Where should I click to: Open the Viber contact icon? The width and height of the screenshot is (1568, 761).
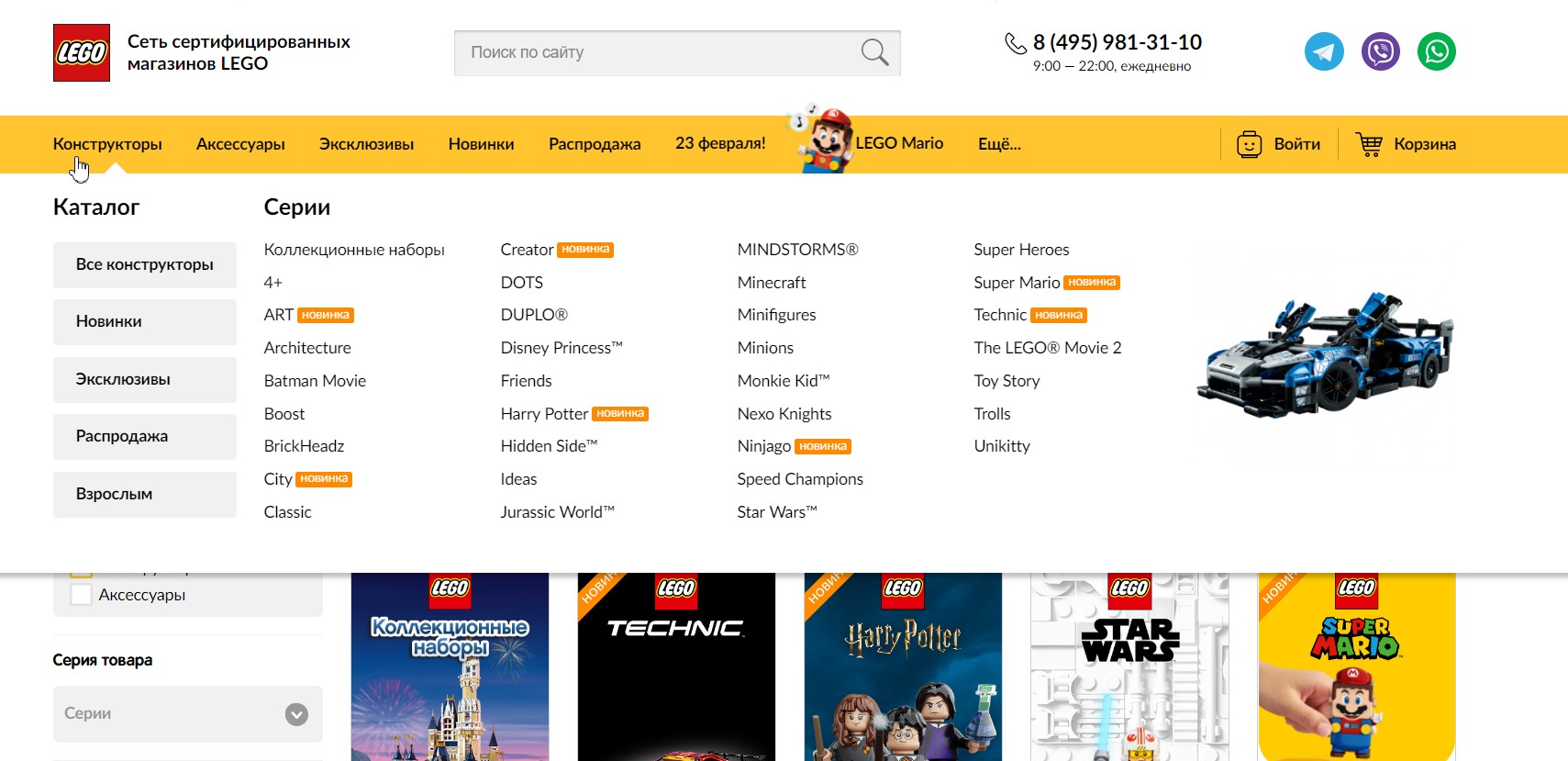[x=1380, y=51]
